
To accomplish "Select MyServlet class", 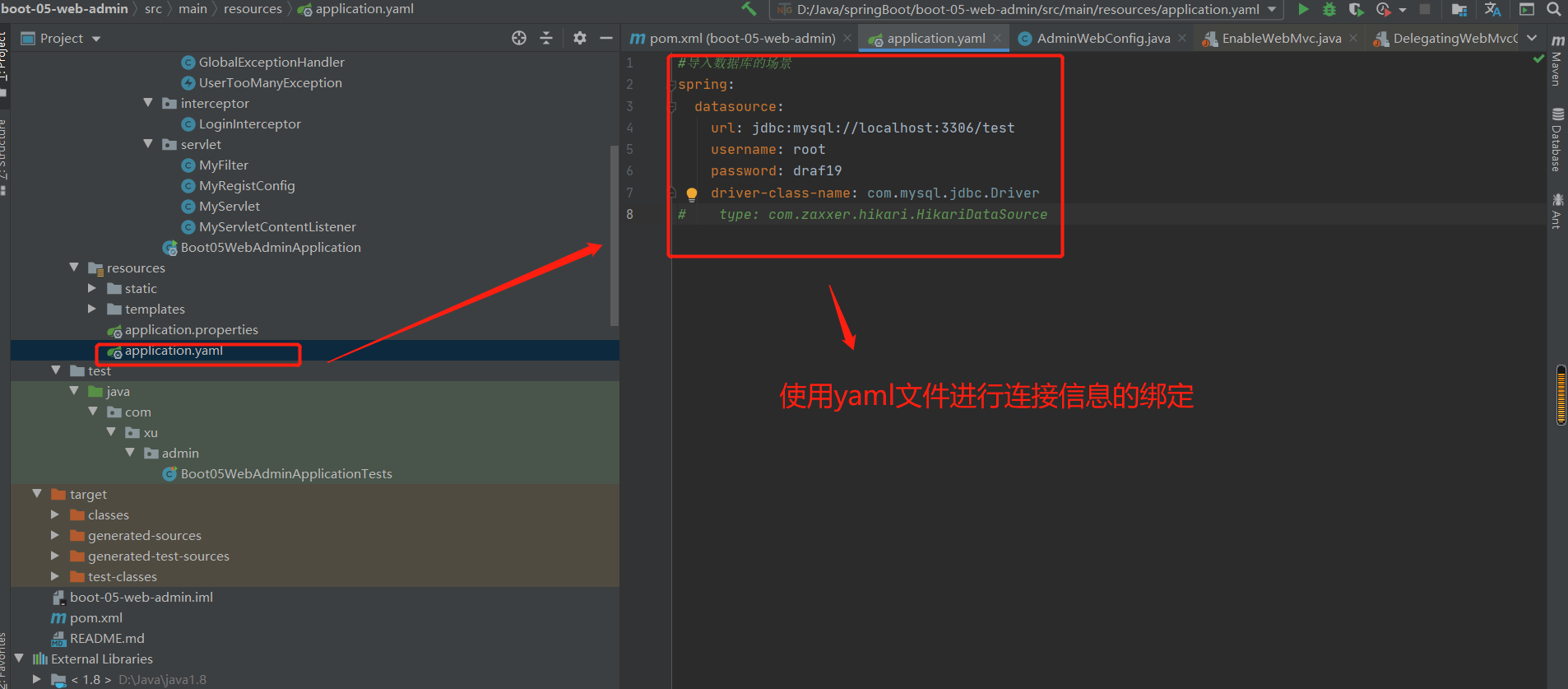I will [229, 206].
